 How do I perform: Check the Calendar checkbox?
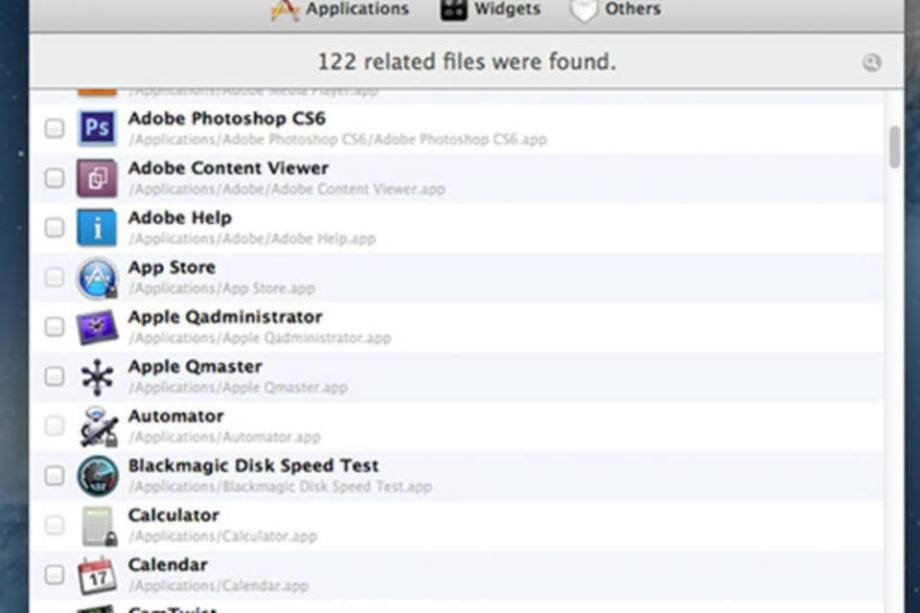pos(55,574)
